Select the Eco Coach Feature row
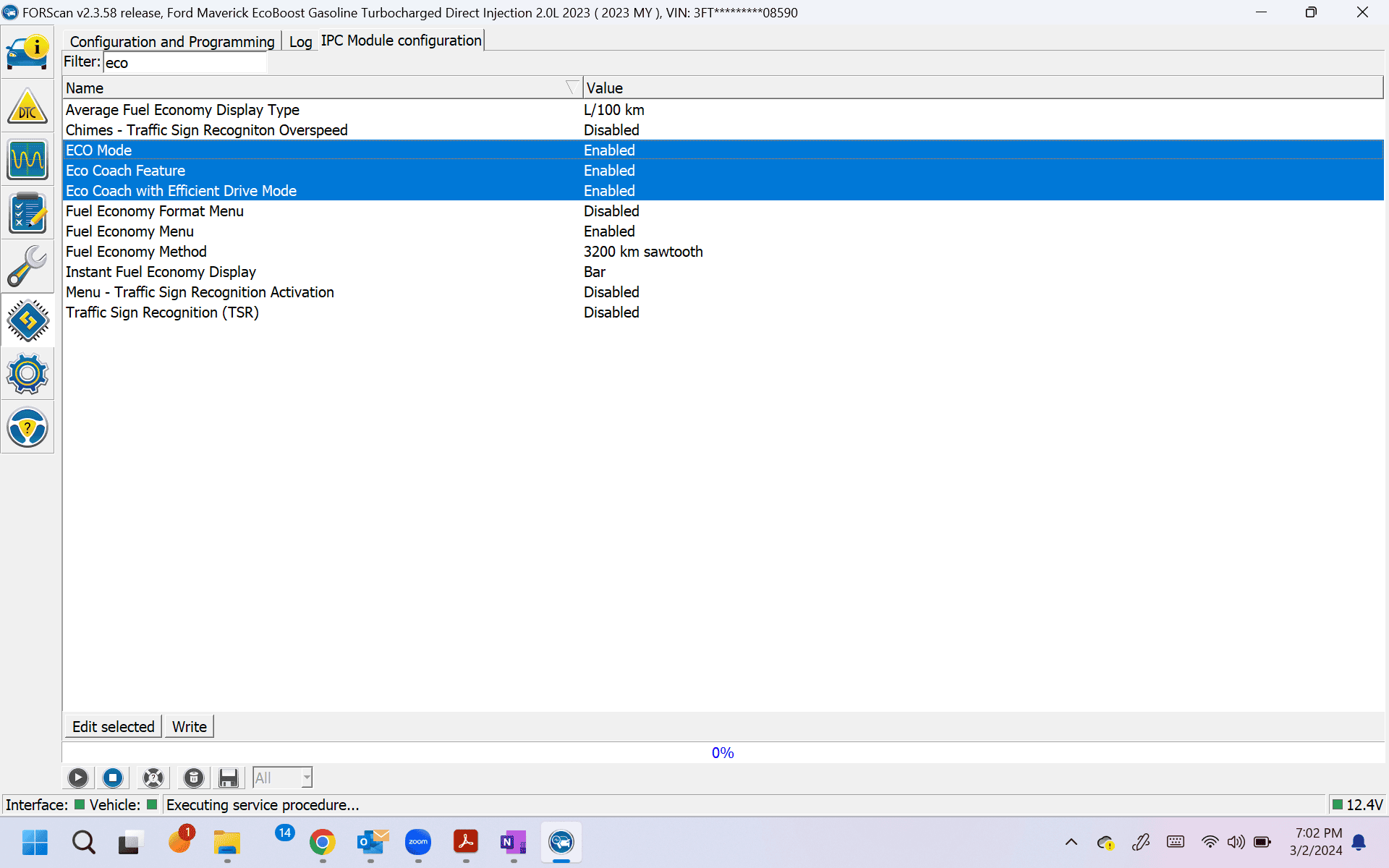 point(723,171)
